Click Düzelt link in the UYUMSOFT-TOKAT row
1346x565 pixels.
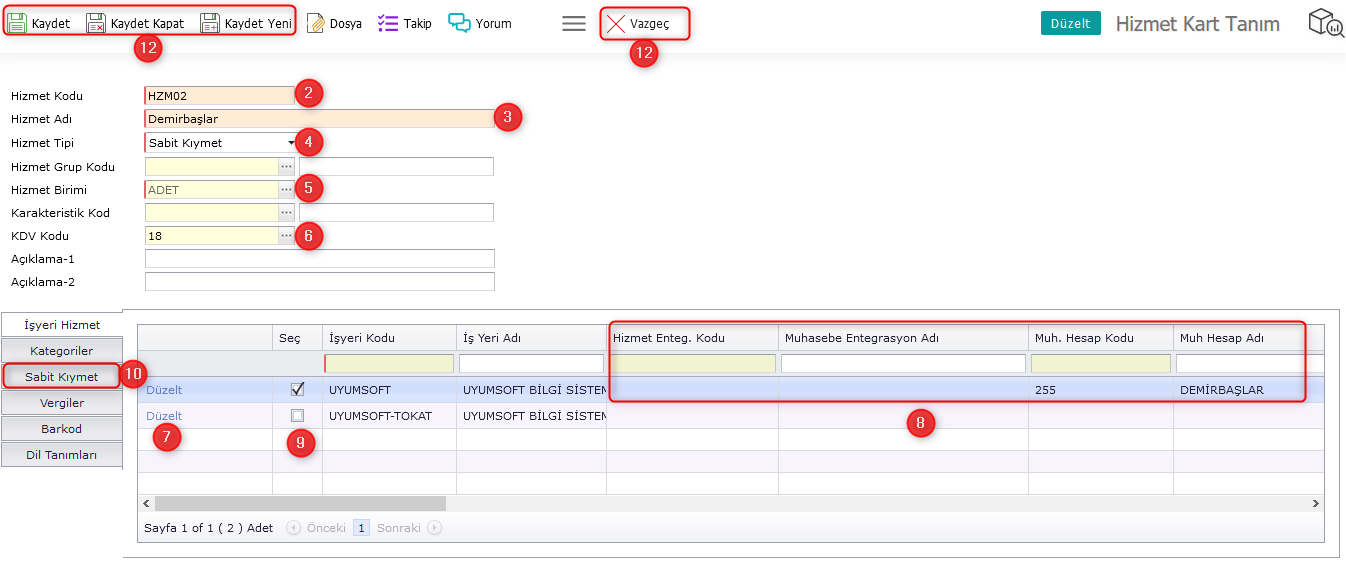click(164, 415)
